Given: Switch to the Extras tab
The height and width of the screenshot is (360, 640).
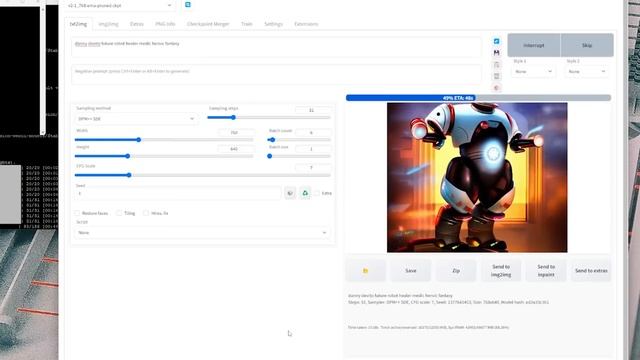Looking at the screenshot, I should coord(137,24).
